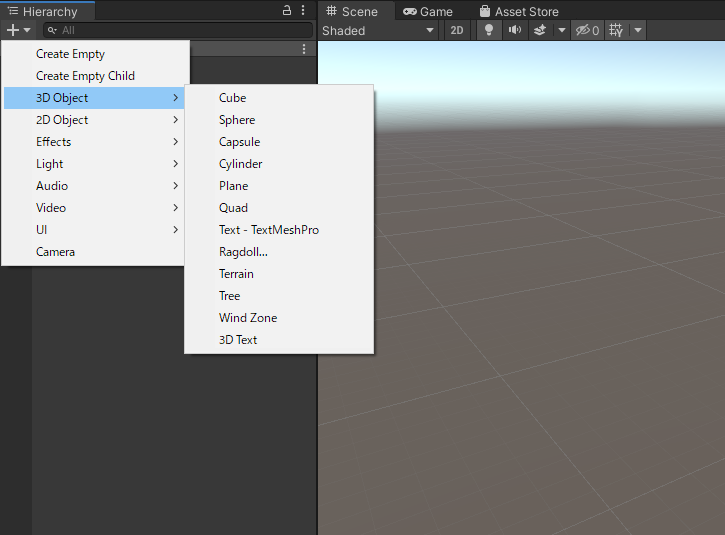The height and width of the screenshot is (535, 725).
Task: Expand the Audio submenu
Action: point(94,186)
